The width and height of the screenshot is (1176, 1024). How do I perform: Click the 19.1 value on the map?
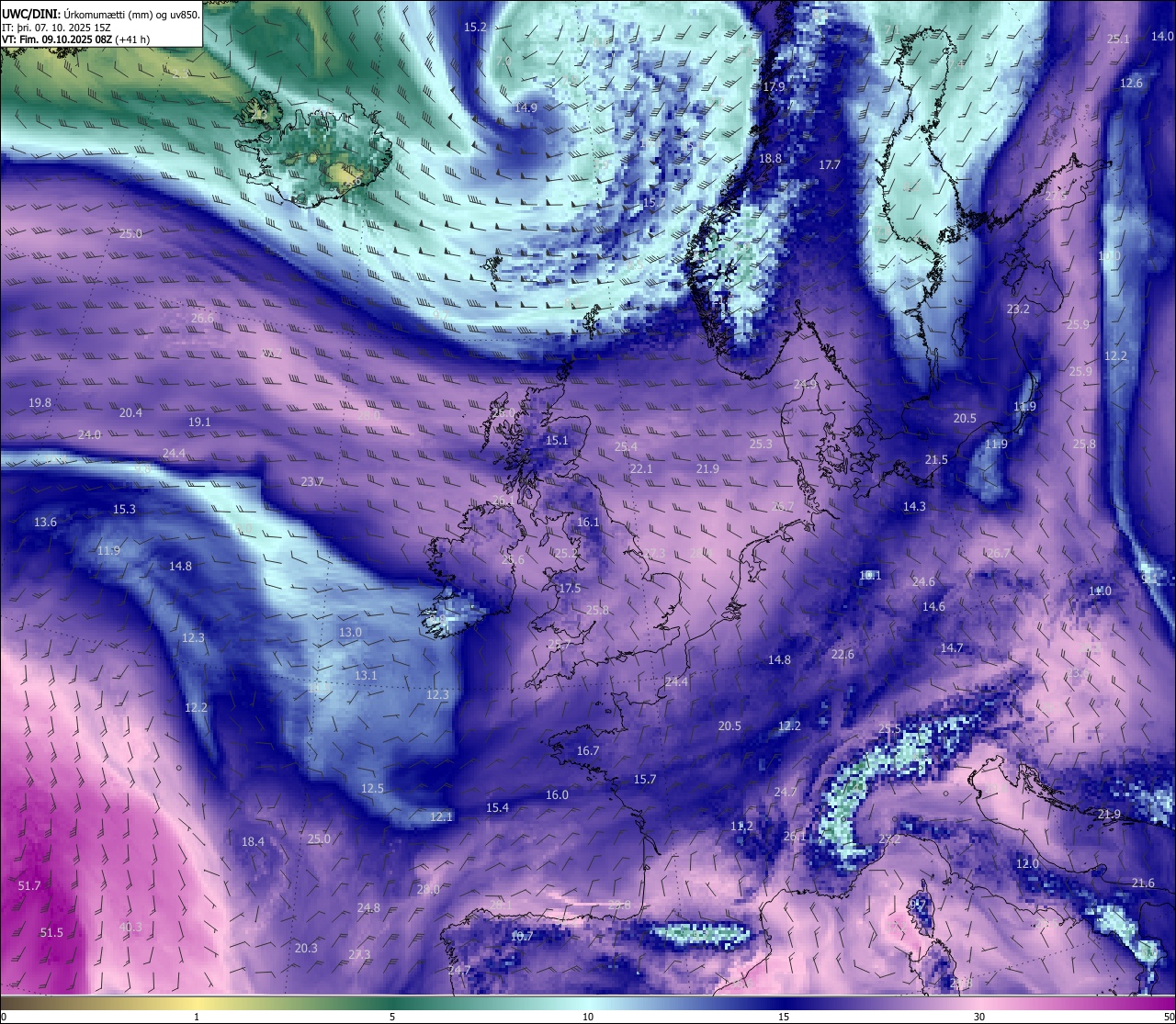point(199,422)
